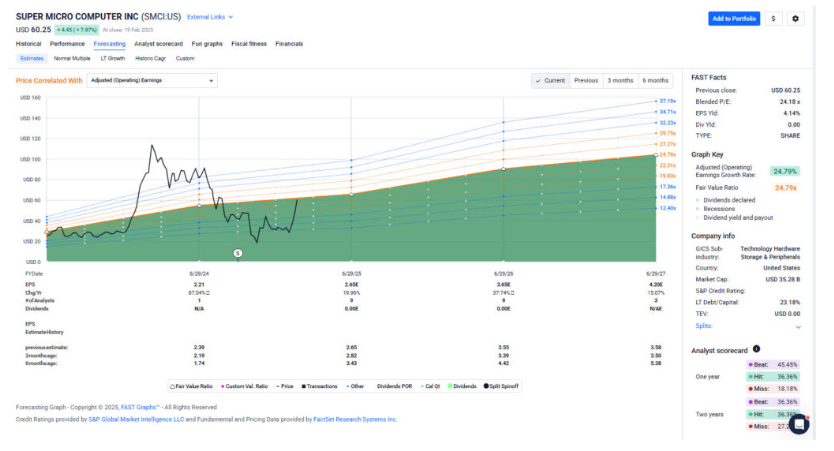Click 12.40x multiple line label

(668, 208)
